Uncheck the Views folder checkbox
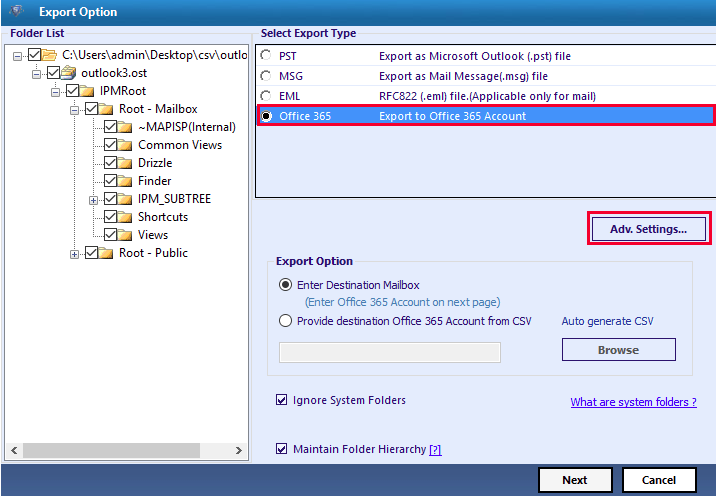This screenshot has height=501, width=716. (110, 235)
